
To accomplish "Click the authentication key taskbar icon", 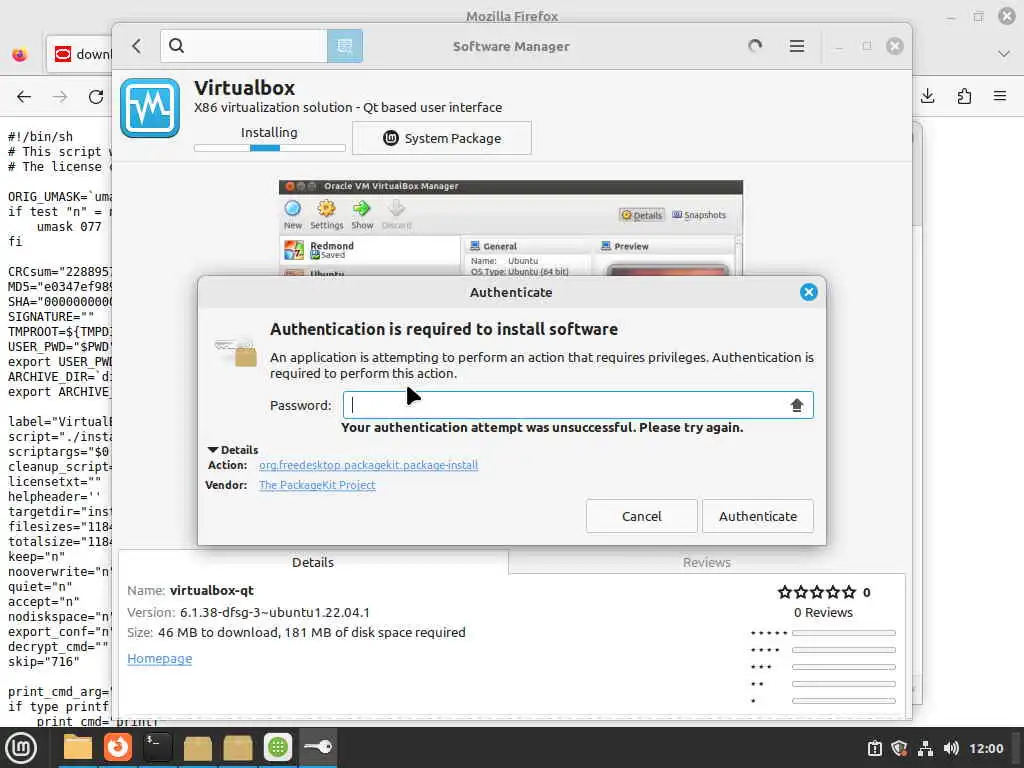I will coord(318,747).
